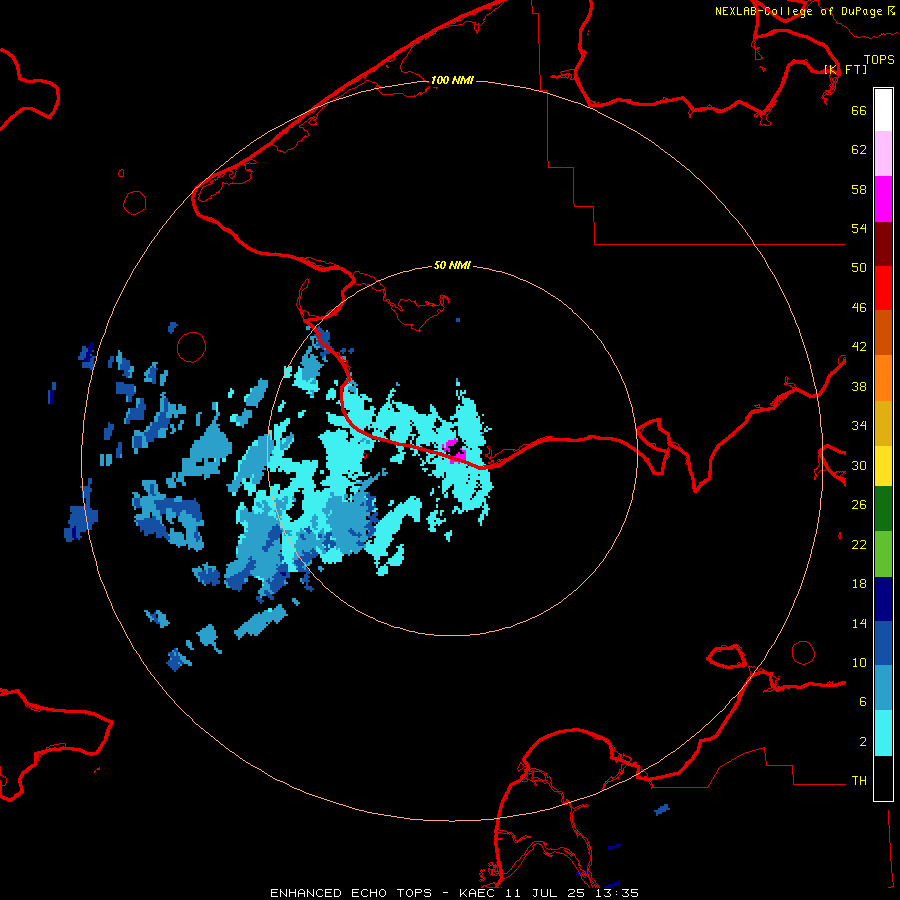900x900 pixels.
Task: Click the legend value 66
Action: (x=859, y=110)
